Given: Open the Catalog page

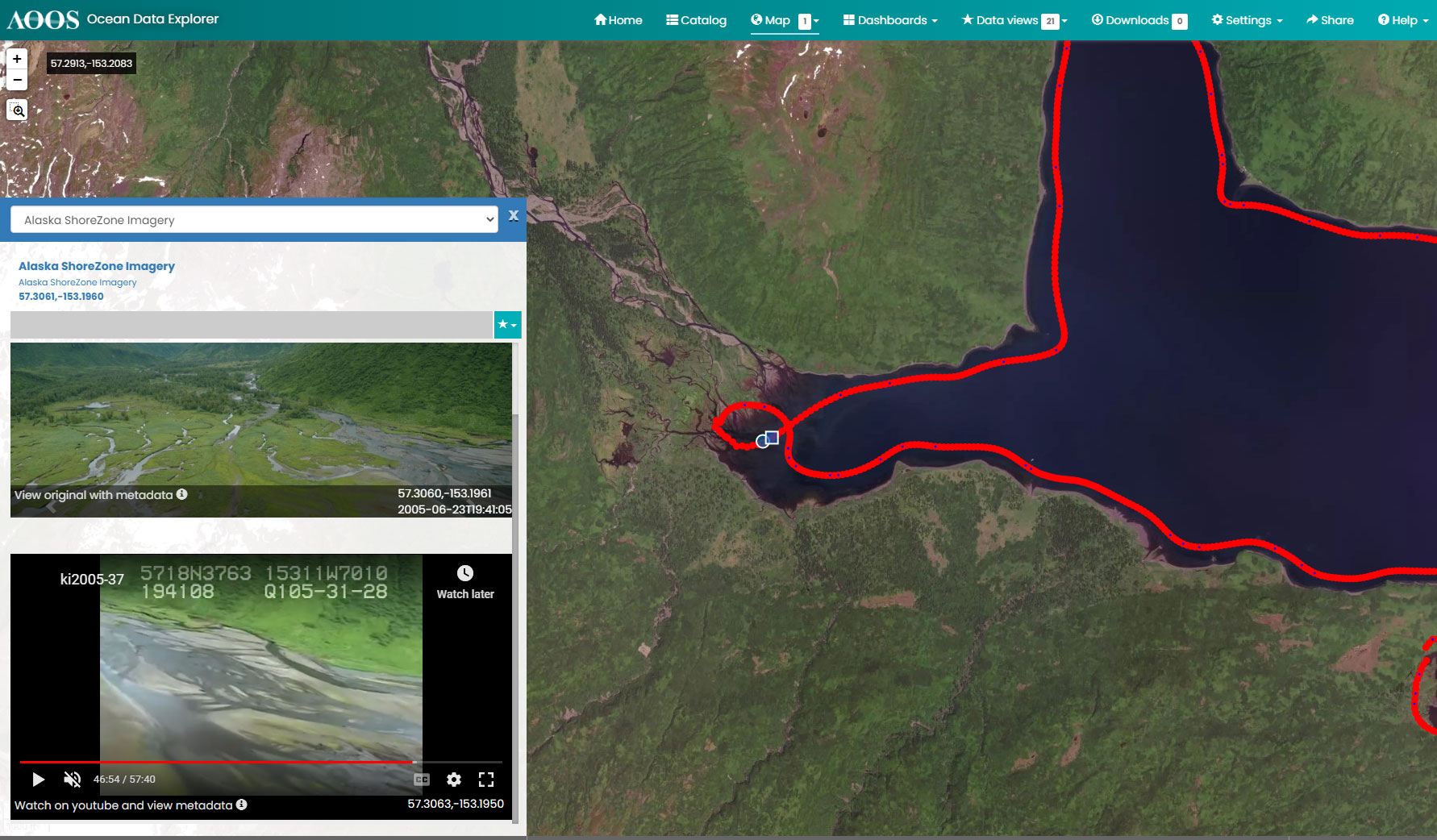Looking at the screenshot, I should [696, 20].
